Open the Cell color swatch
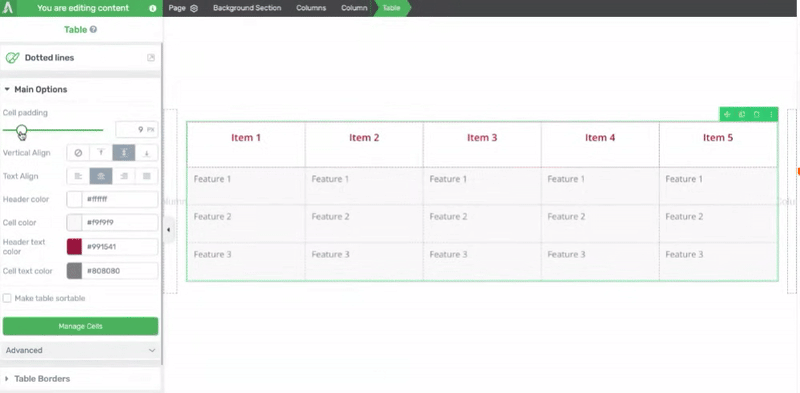Image resolution: width=800 pixels, height=393 pixels. pyautogui.click(x=74, y=223)
